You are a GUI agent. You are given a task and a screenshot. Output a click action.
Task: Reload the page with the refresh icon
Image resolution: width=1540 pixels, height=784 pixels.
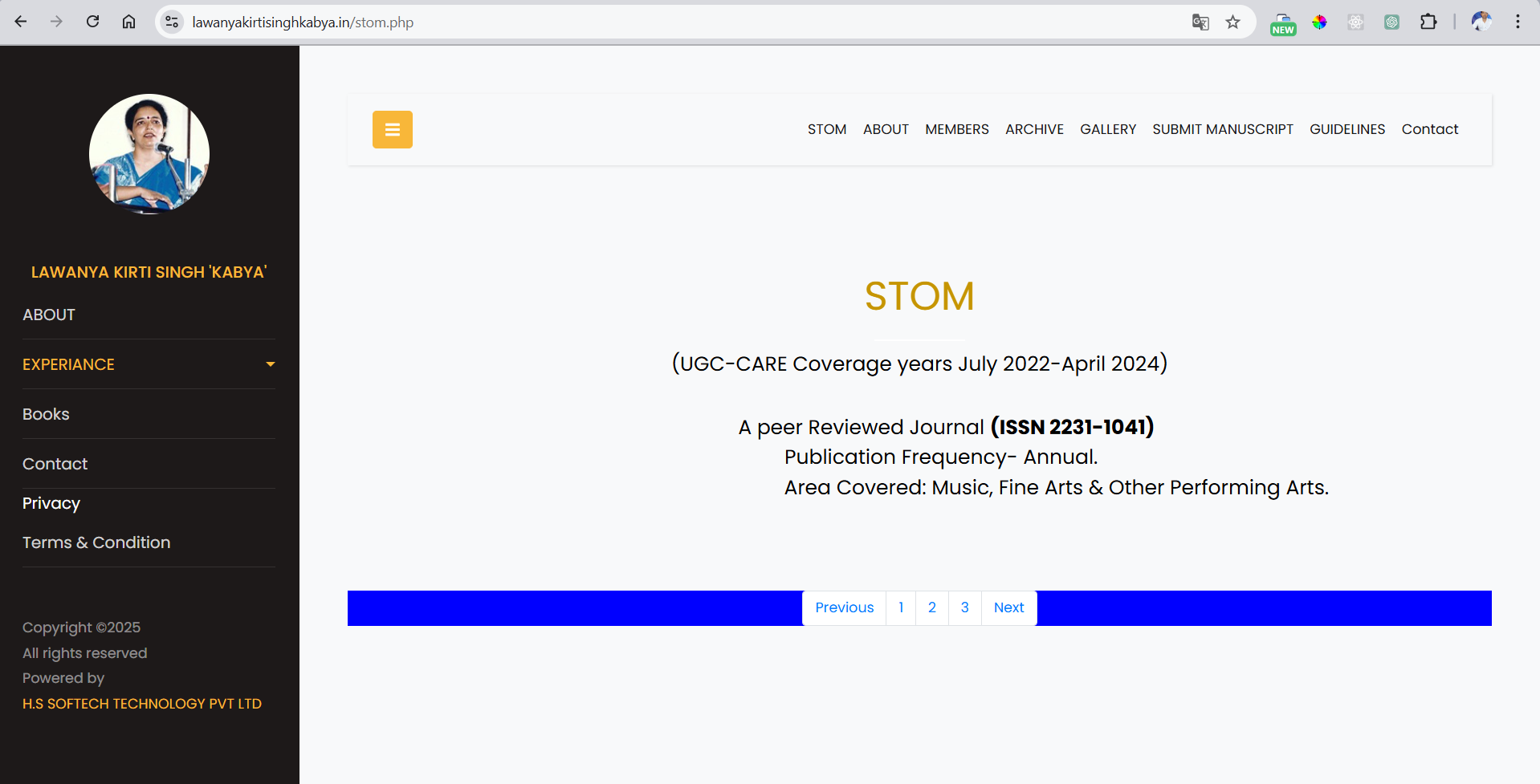coord(93,22)
